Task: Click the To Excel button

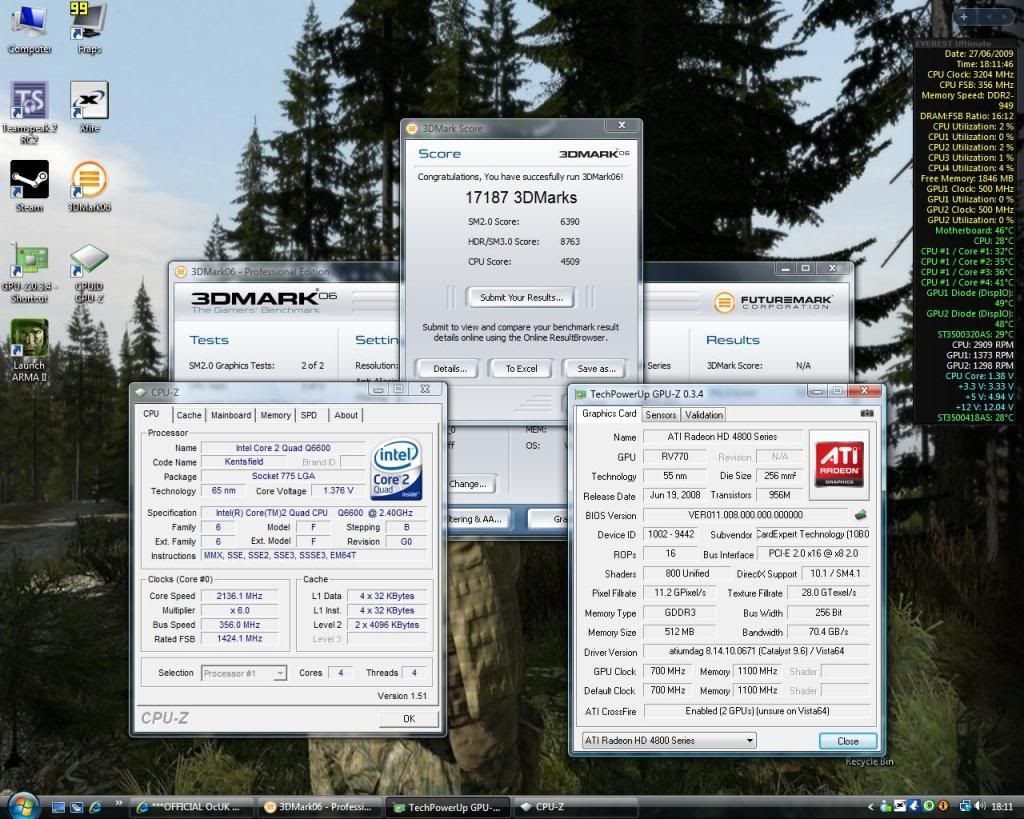Action: point(521,369)
